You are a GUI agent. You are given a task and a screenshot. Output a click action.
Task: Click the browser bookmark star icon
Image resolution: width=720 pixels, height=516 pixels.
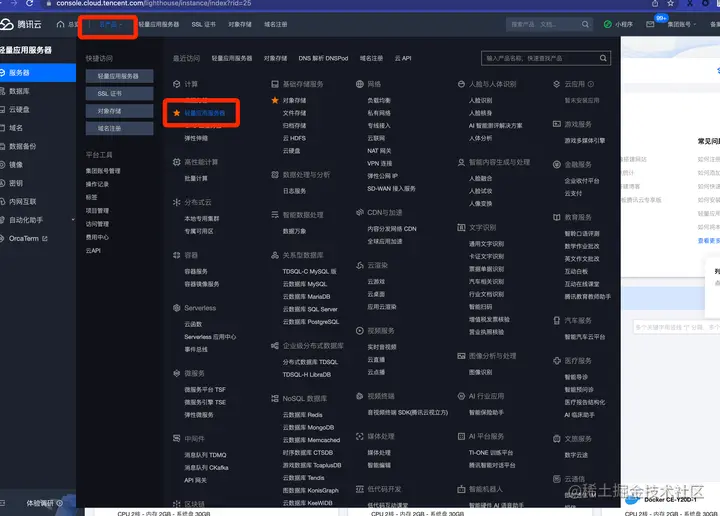670,3
